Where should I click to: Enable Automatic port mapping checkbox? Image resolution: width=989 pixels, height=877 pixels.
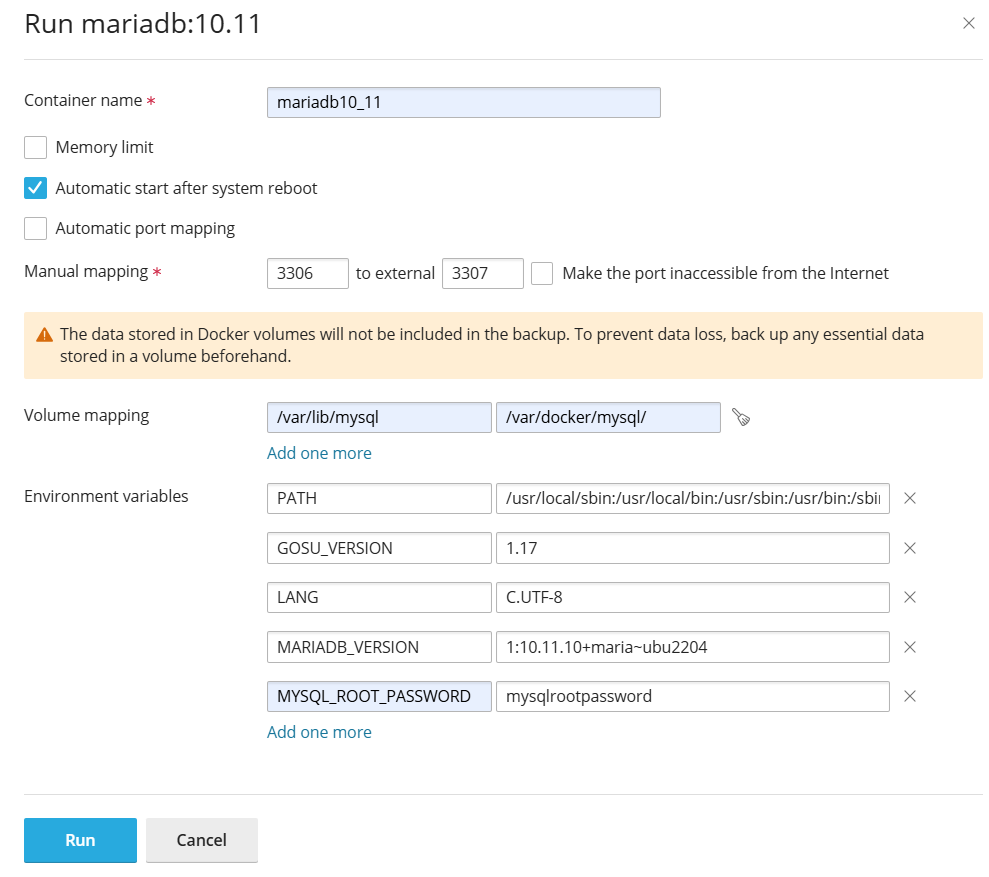[36, 229]
